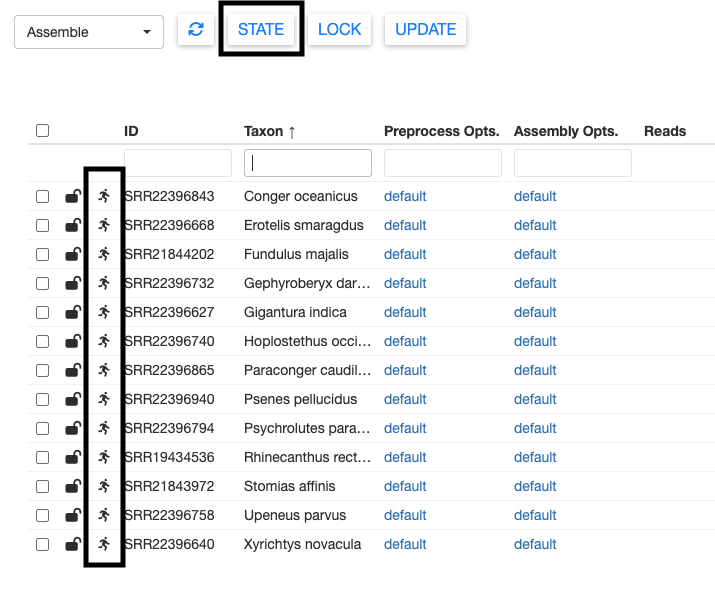Click running icon for SRR22396627 row
The image size is (715, 589).
coord(104,312)
